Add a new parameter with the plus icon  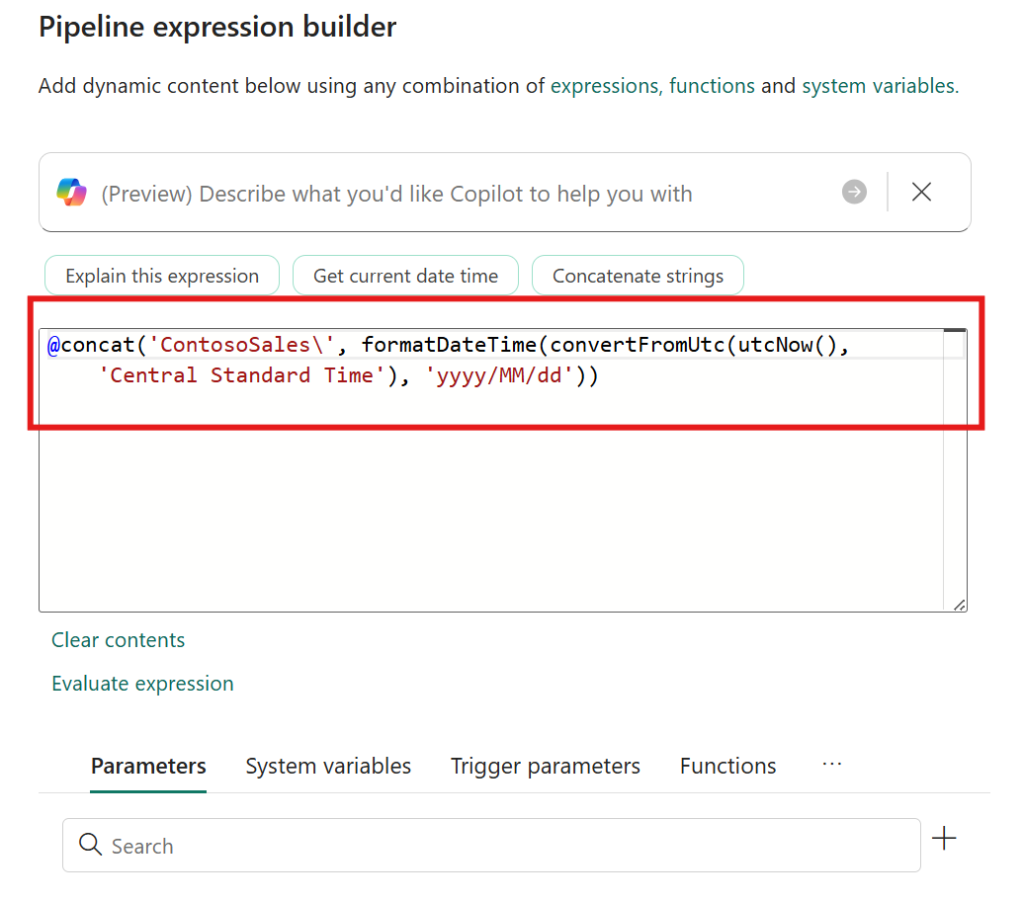(944, 839)
